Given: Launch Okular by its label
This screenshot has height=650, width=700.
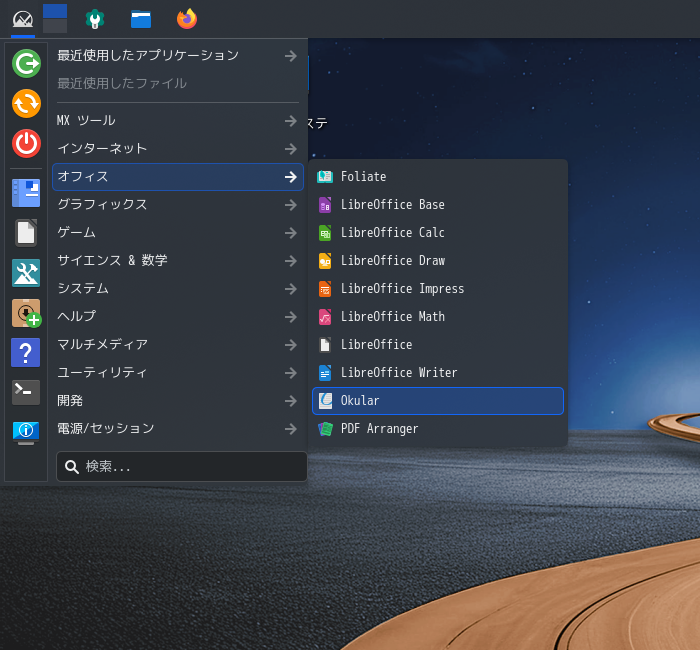Looking at the screenshot, I should click(360, 401).
